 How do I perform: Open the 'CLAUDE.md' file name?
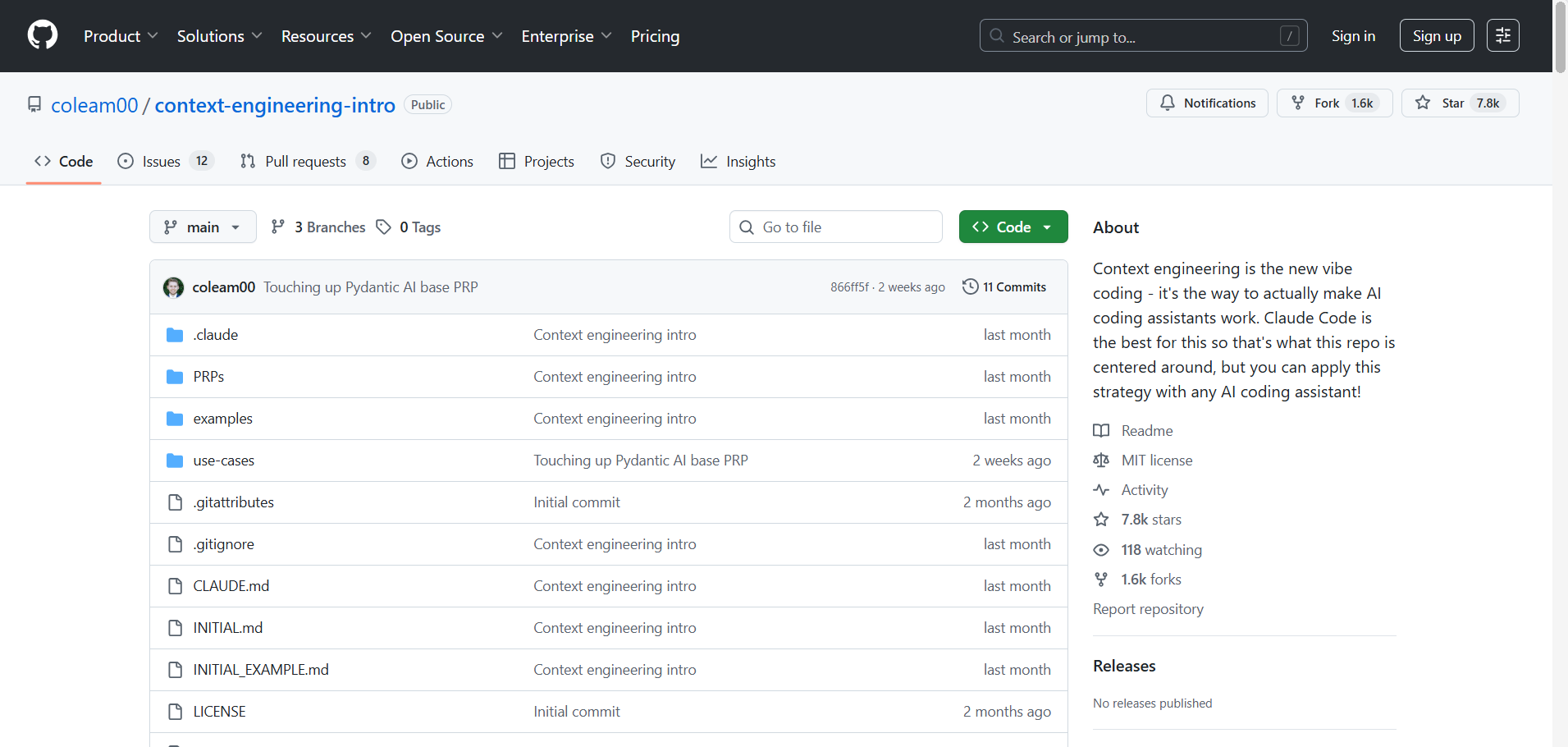[231, 586]
